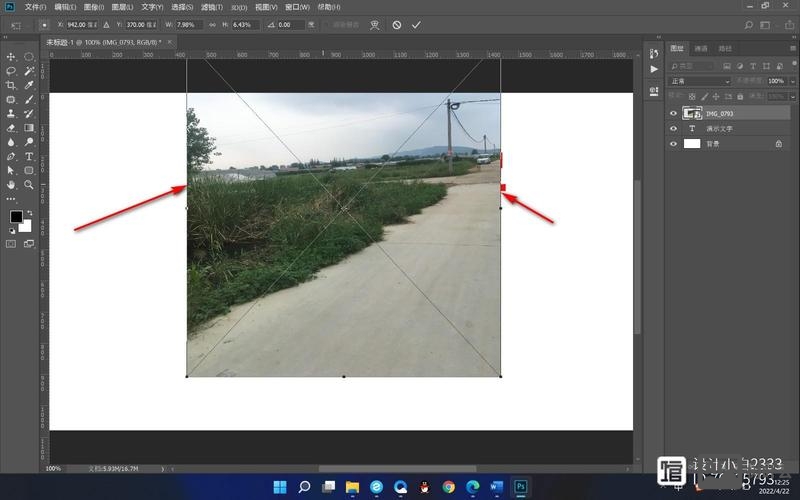Toggle warp mode icon in options bar
This screenshot has height=500, width=800.
[x=374, y=24]
